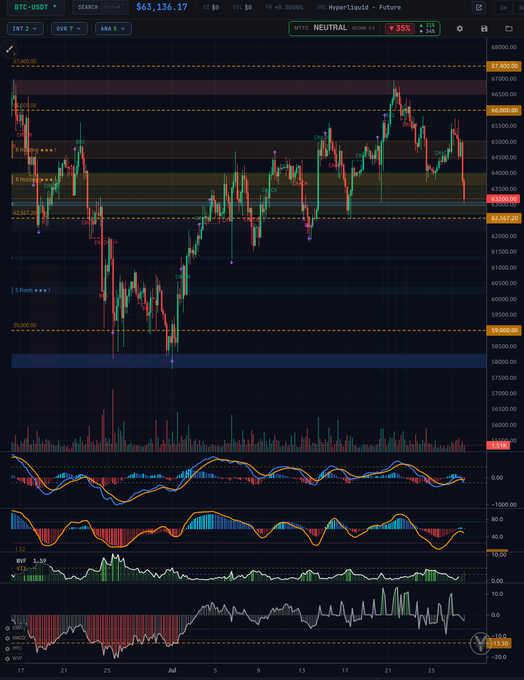Open the MTTC NEUTRAL score panel

[364, 28]
